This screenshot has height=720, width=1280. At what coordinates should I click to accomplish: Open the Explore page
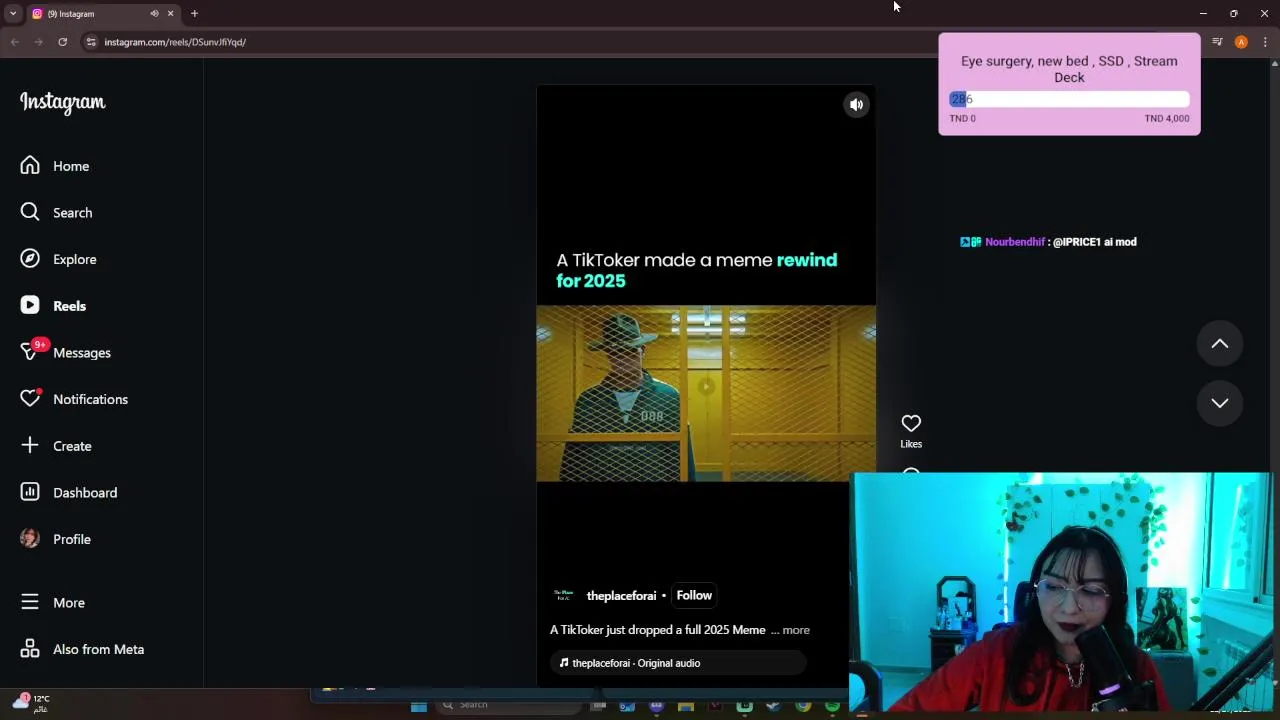[x=59, y=259]
